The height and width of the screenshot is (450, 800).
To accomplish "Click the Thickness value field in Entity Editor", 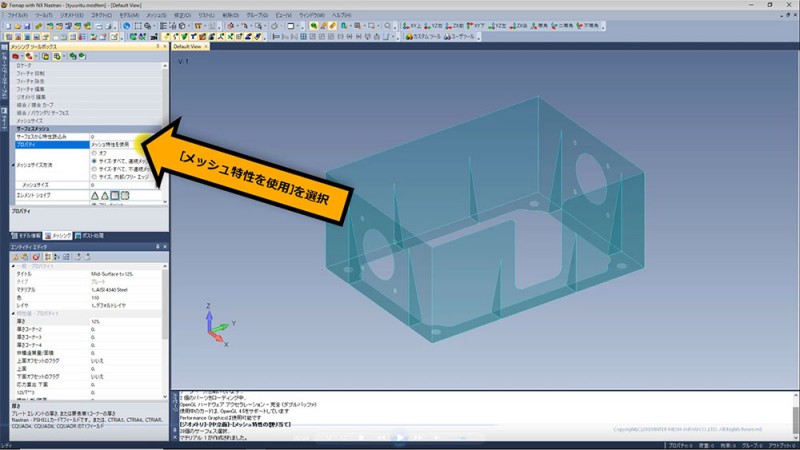I will pyautogui.click(x=126, y=321).
